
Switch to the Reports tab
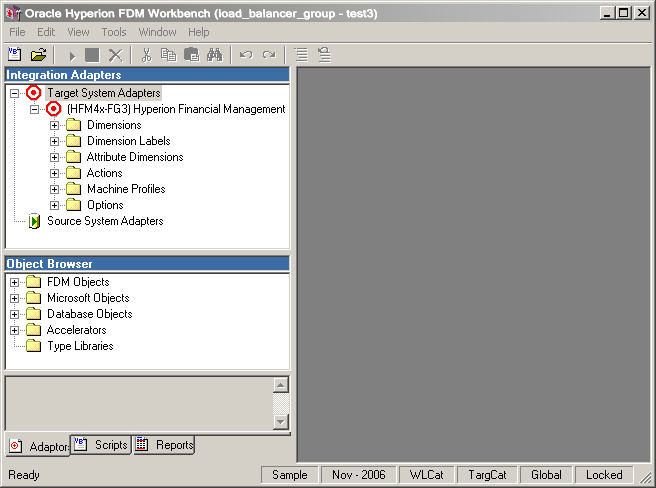click(x=164, y=444)
